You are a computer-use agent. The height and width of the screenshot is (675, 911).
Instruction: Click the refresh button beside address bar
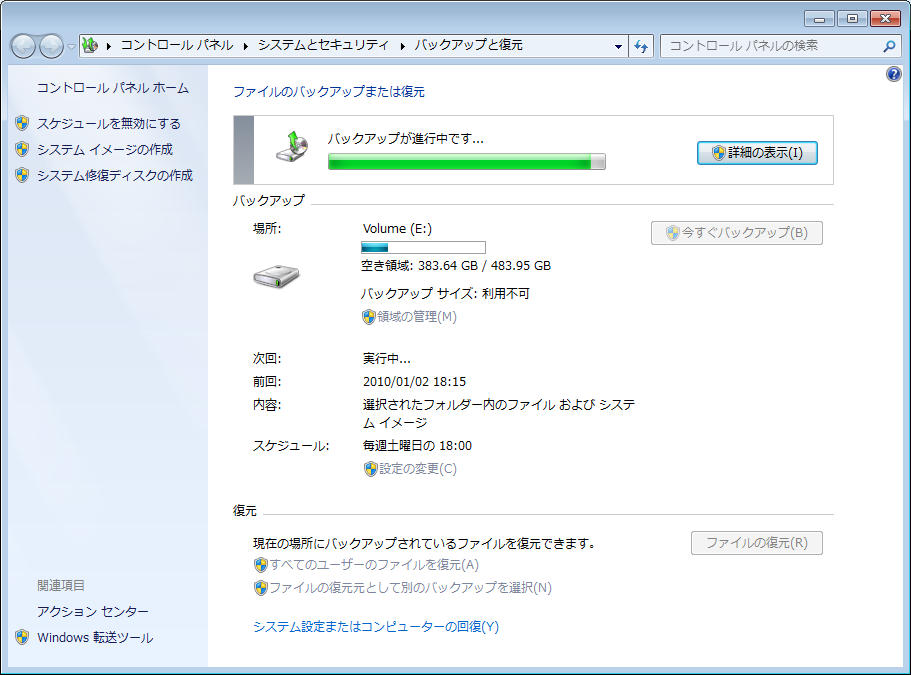coord(641,46)
